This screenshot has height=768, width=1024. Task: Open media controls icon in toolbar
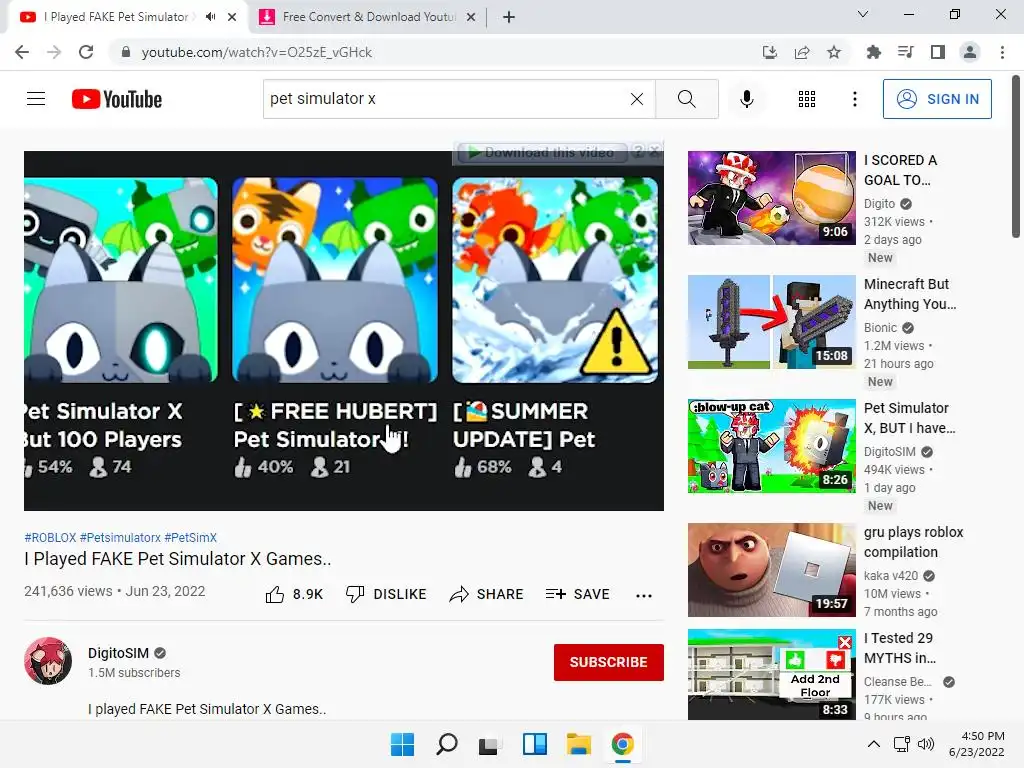(905, 52)
